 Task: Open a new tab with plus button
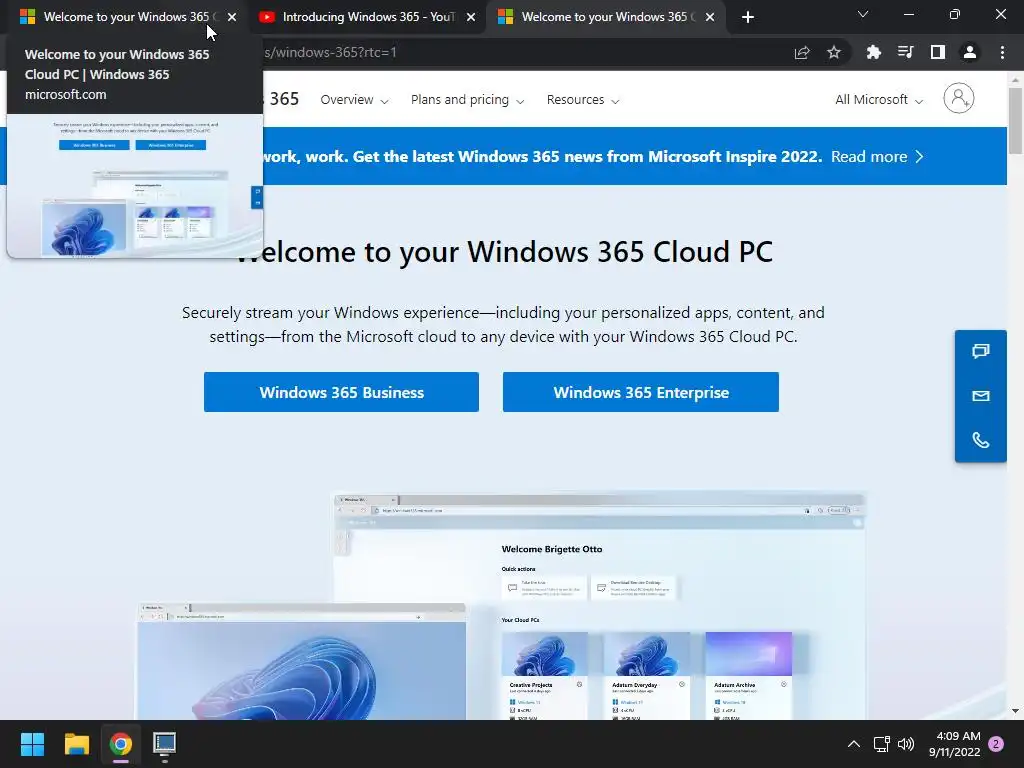point(748,17)
